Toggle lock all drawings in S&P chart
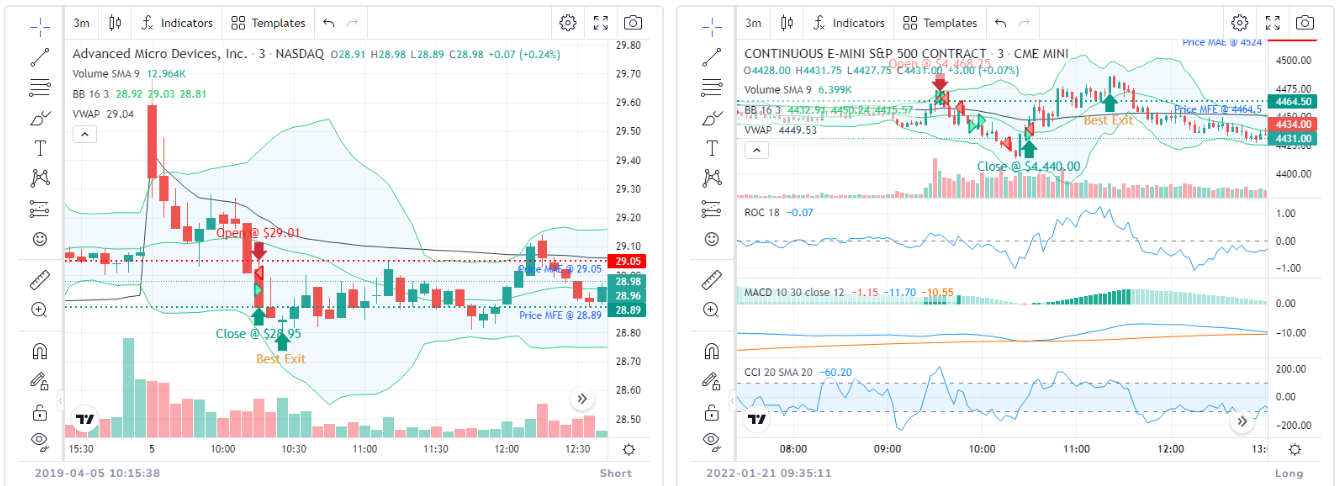This screenshot has width=1339, height=486. click(712, 412)
